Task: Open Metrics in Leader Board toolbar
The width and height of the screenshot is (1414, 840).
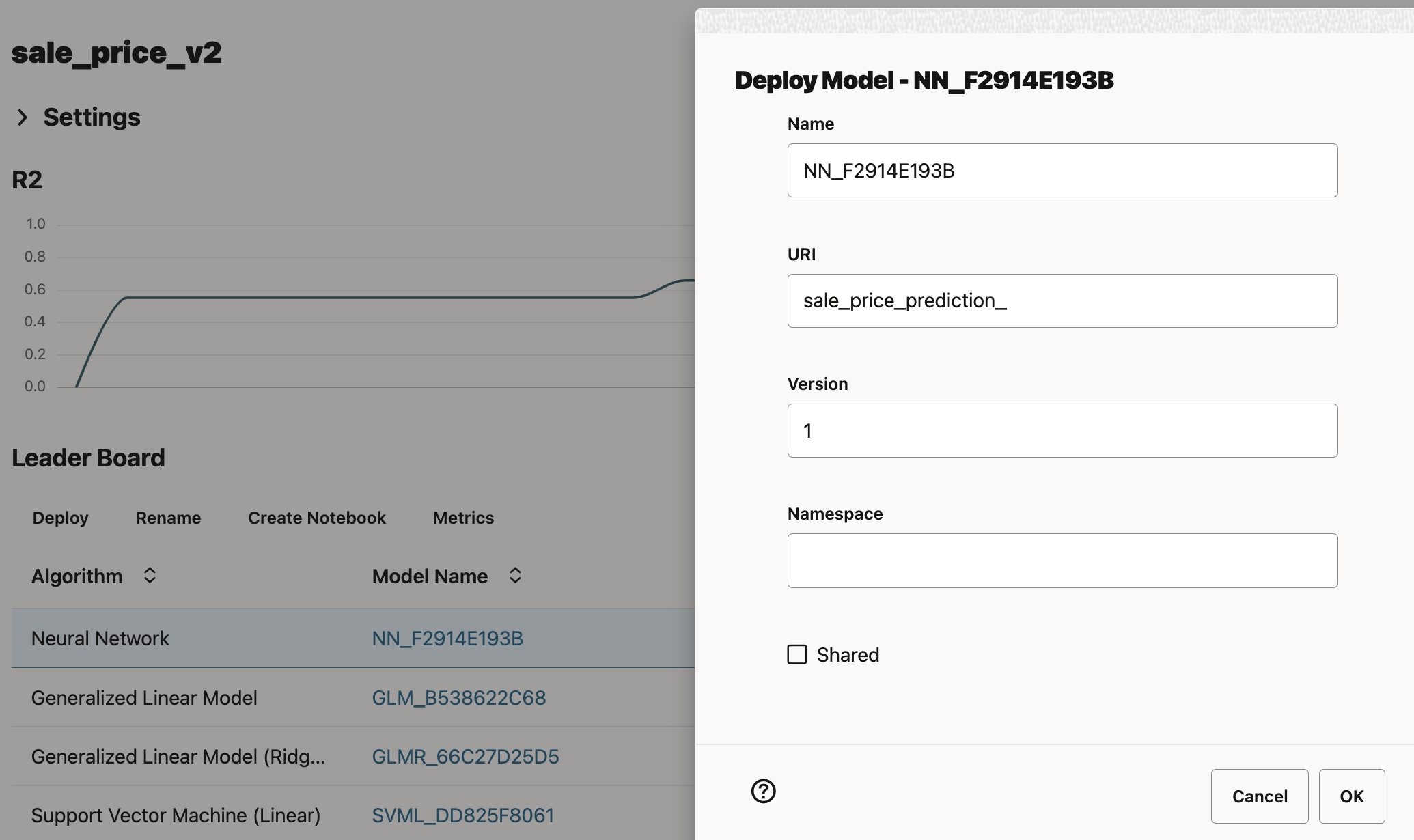Action: pos(463,518)
